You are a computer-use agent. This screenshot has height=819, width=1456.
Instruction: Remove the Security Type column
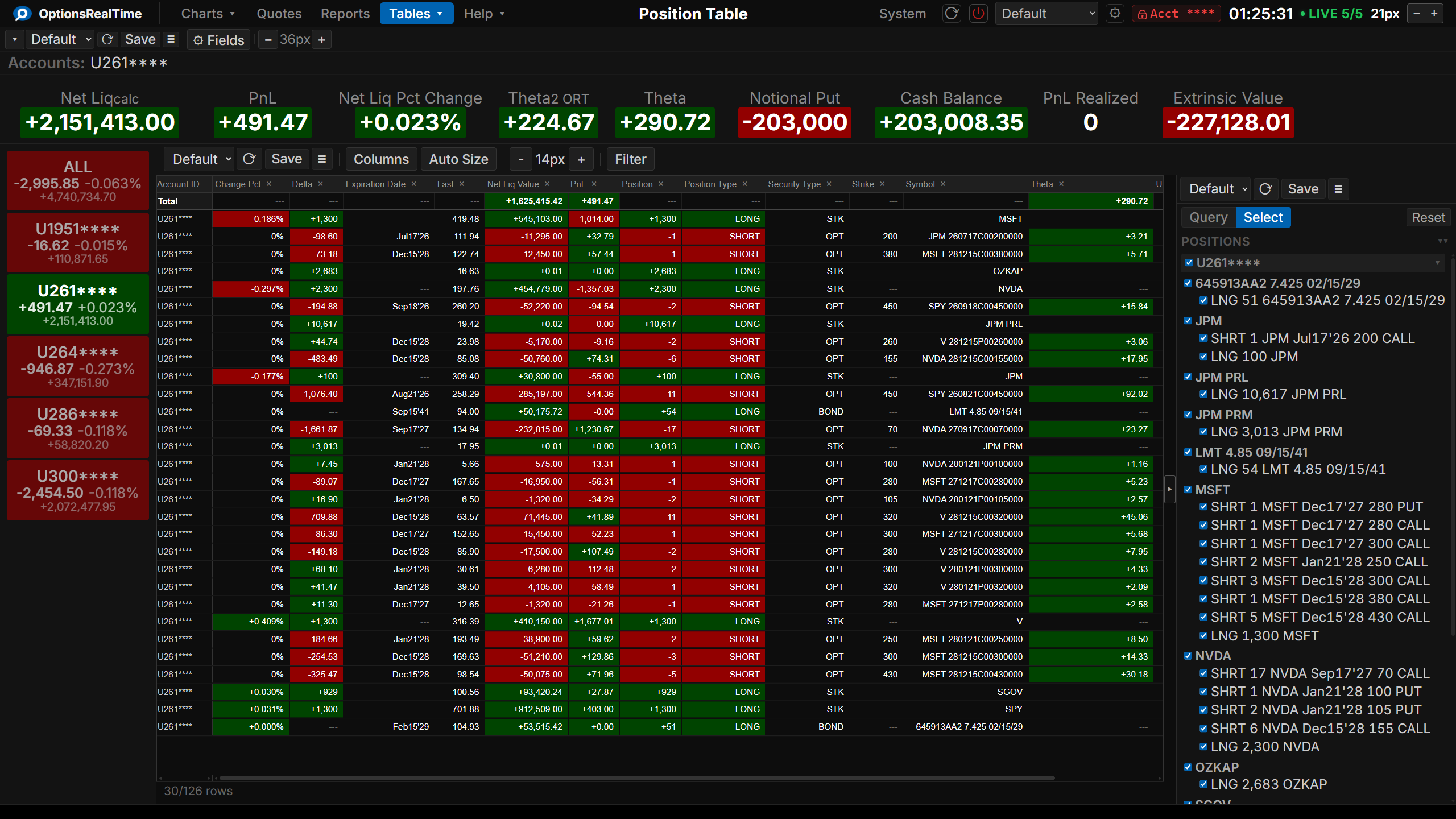829,184
